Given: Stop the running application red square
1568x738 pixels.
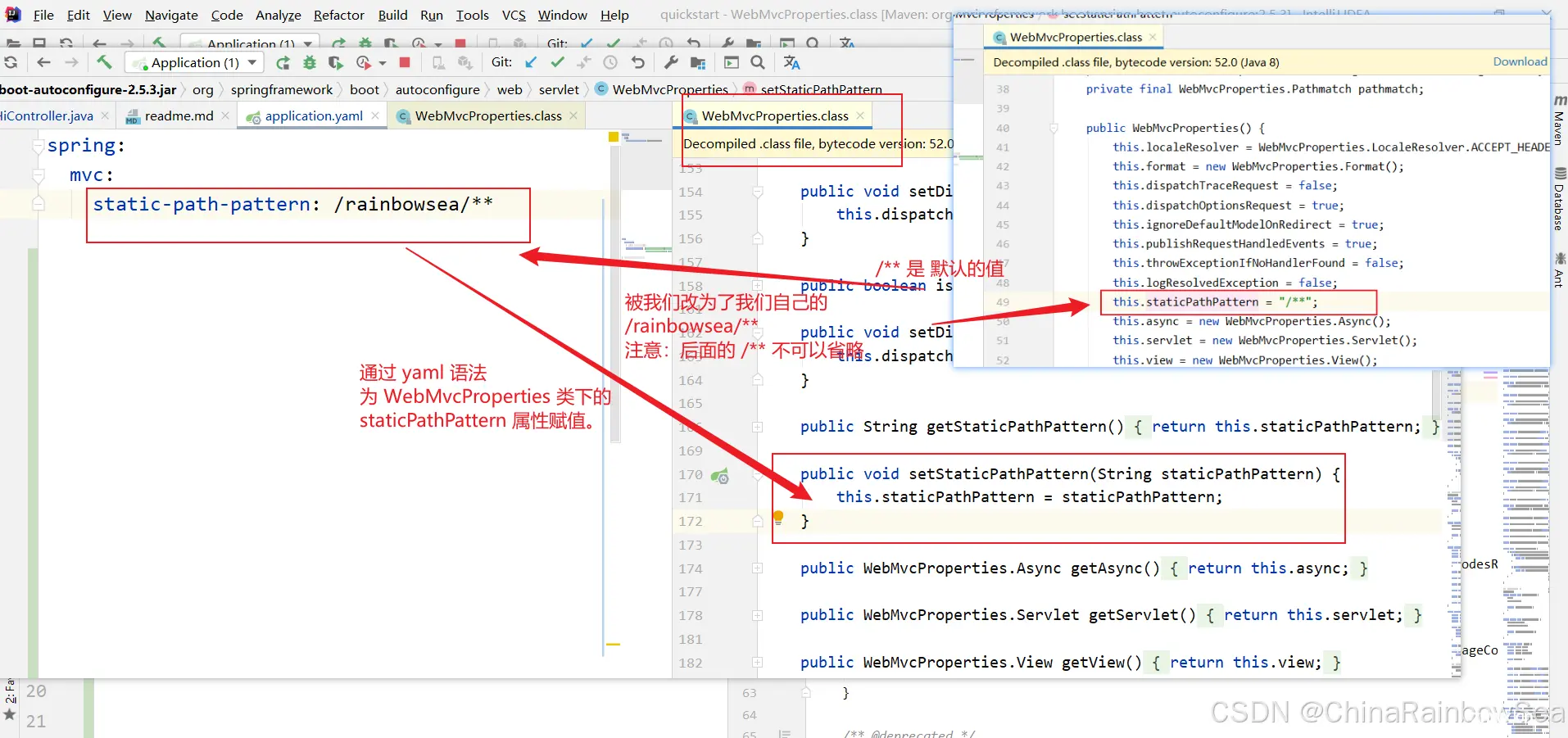Looking at the screenshot, I should (405, 62).
